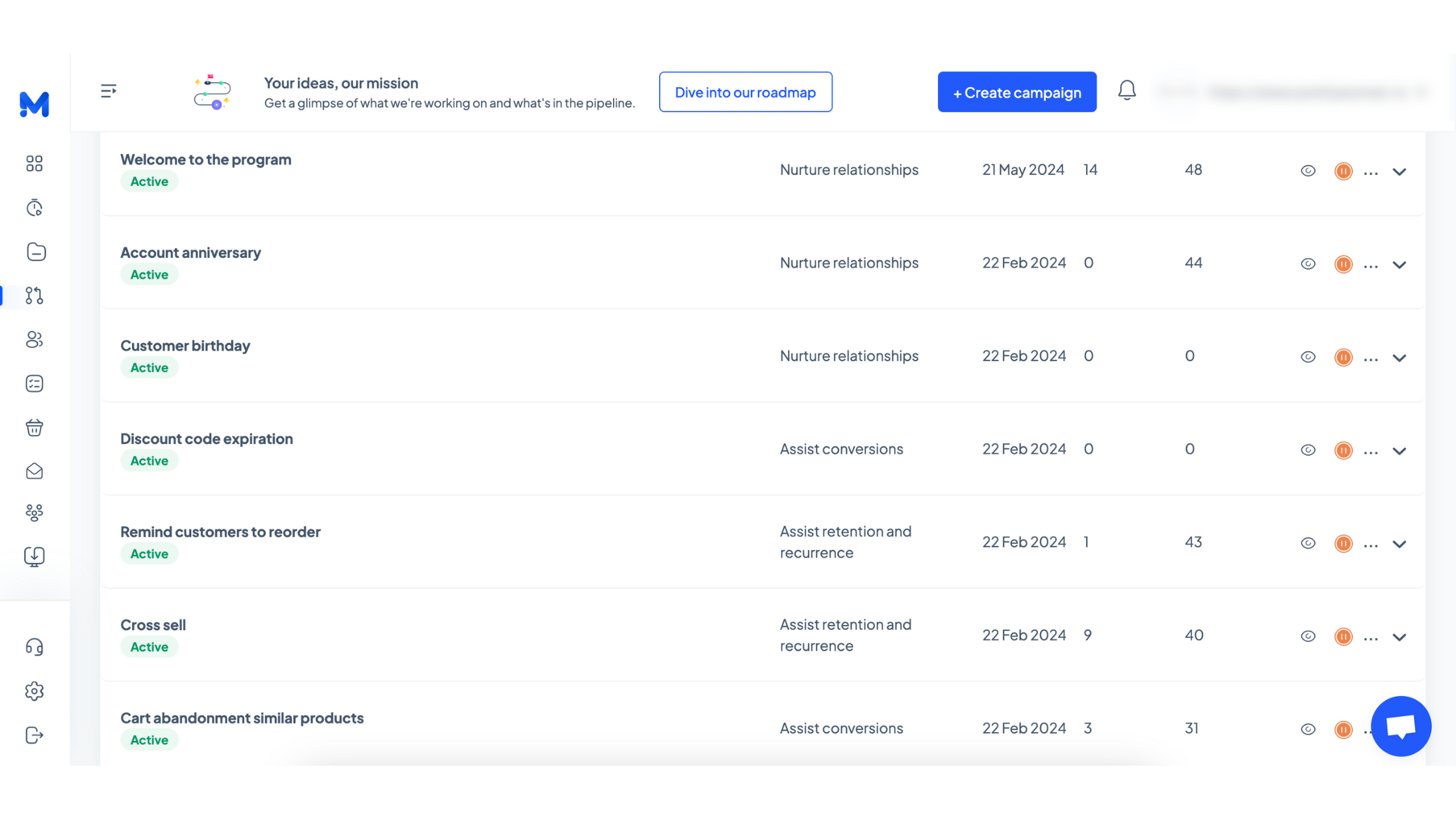Open more options for Cross sell

tap(1371, 638)
